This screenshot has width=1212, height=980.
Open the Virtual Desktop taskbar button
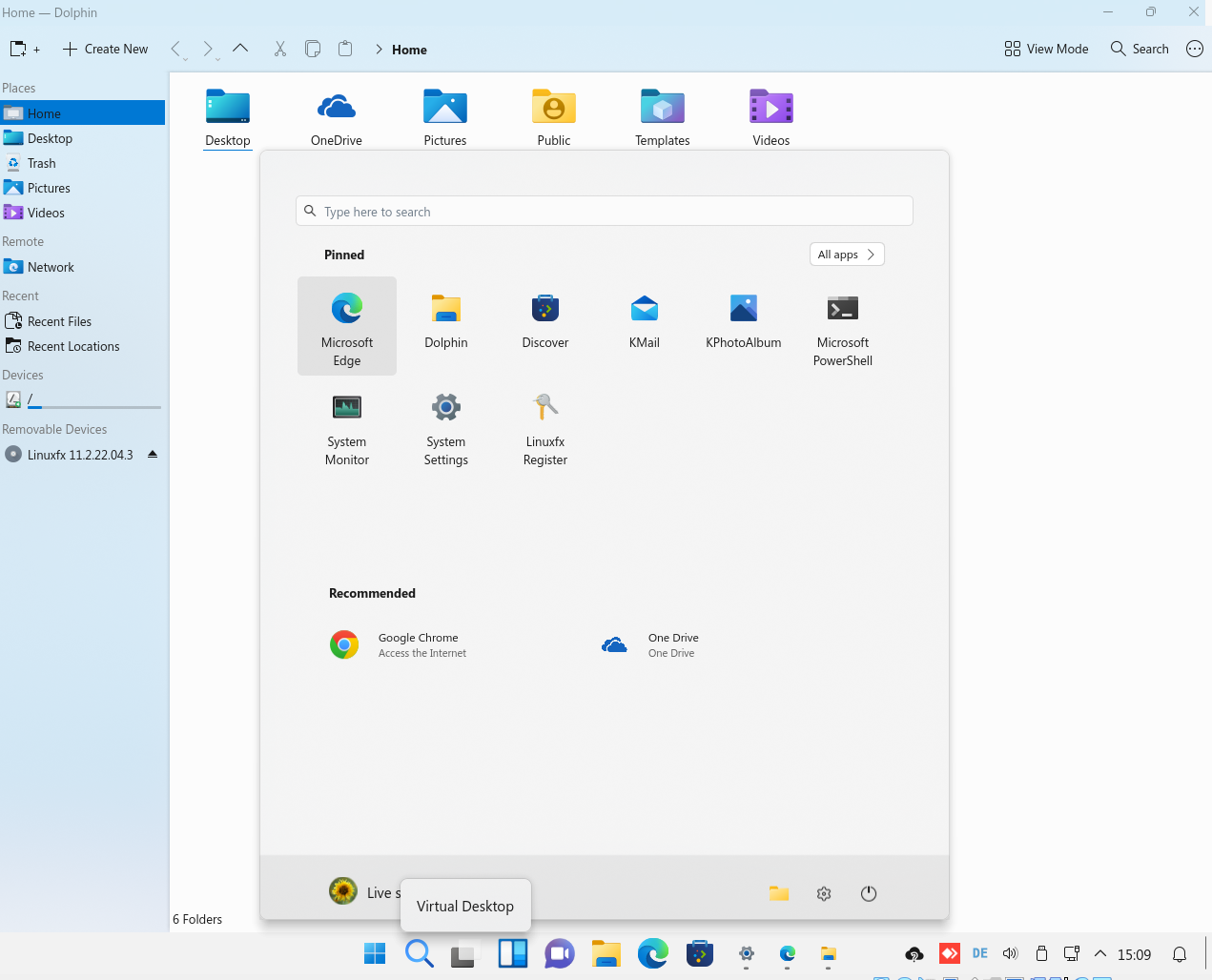[463, 954]
